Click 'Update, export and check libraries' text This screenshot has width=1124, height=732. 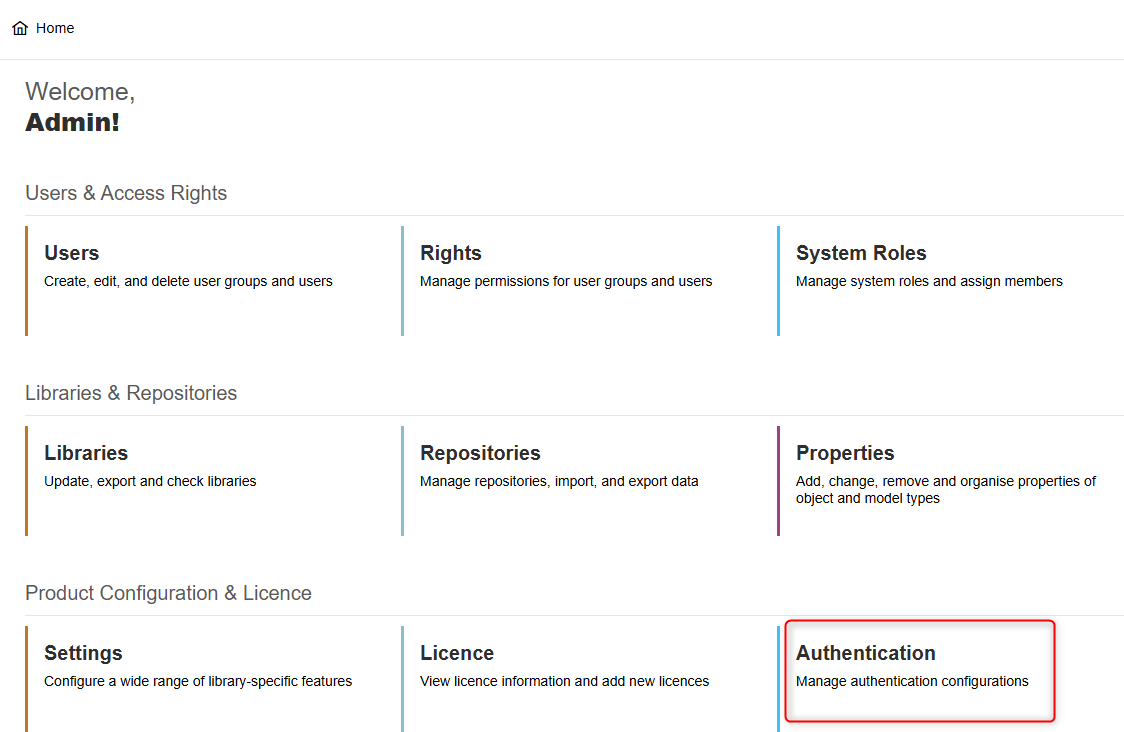pos(150,481)
